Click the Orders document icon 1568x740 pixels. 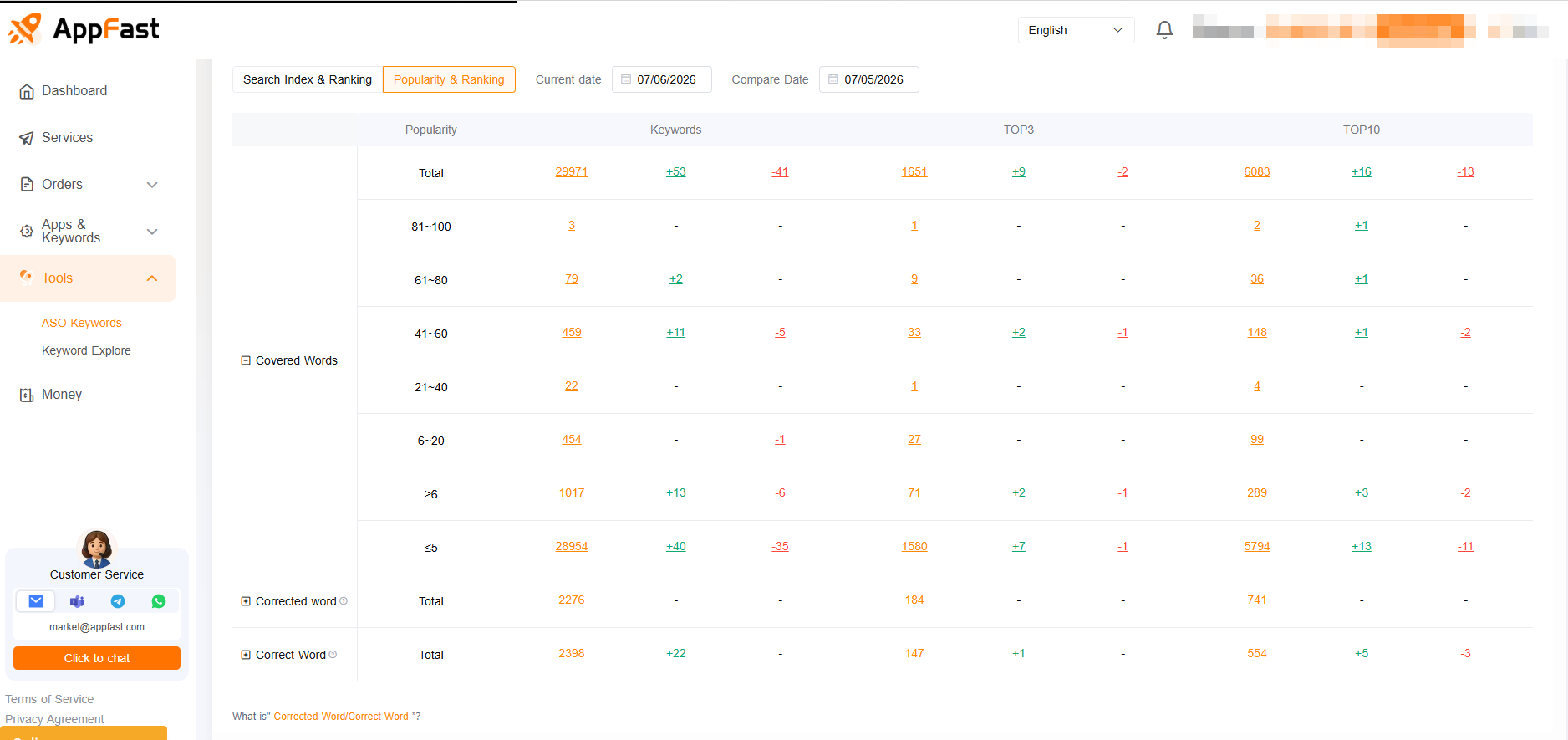pyautogui.click(x=27, y=185)
